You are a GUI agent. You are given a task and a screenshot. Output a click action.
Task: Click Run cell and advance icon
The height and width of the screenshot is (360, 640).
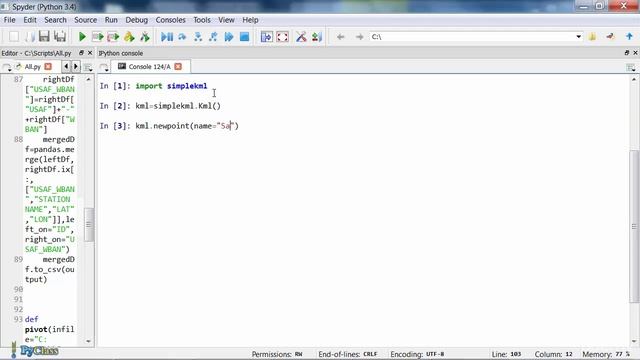point(113,37)
